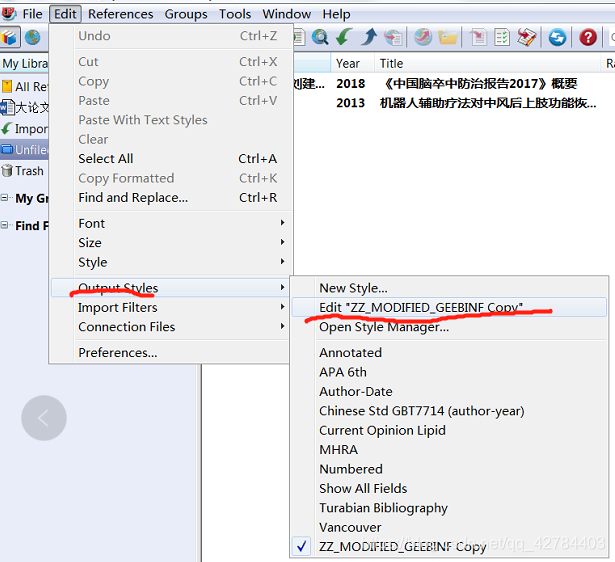Image resolution: width=615 pixels, height=562 pixels.
Task: Select the Turabian Bibliography style
Action: (449, 508)
